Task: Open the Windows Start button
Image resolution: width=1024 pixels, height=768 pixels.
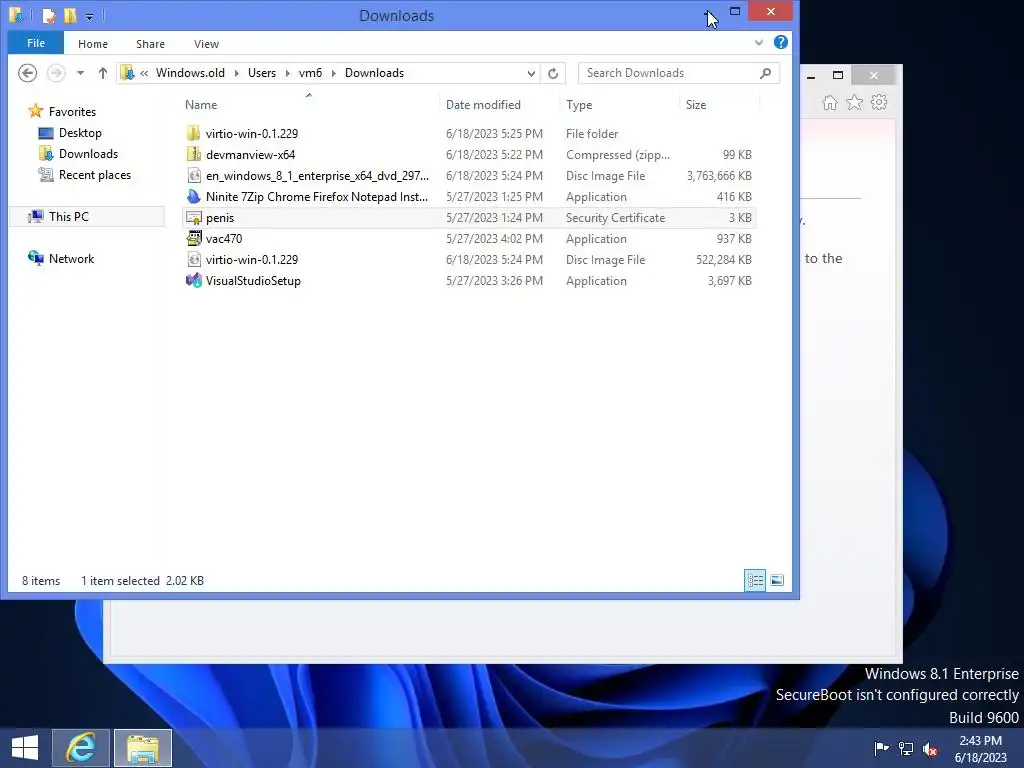Action: pos(25,748)
